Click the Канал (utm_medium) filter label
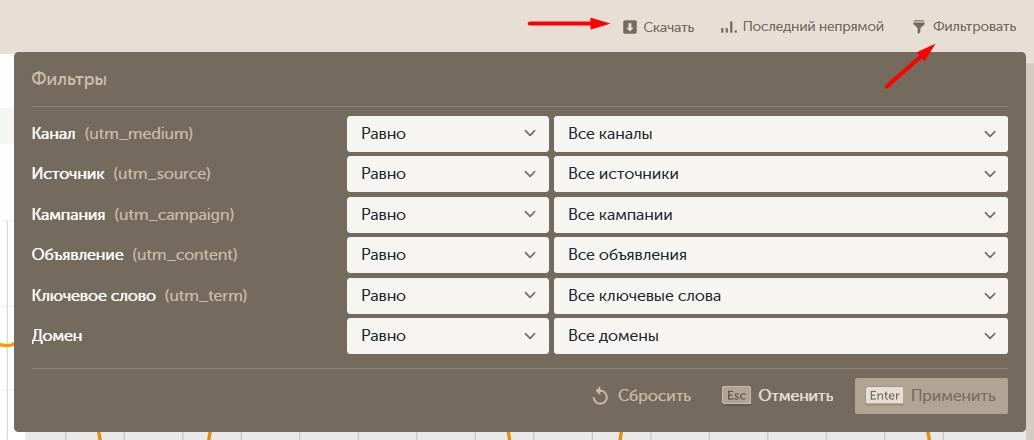The image size is (1034, 440). (x=112, y=134)
